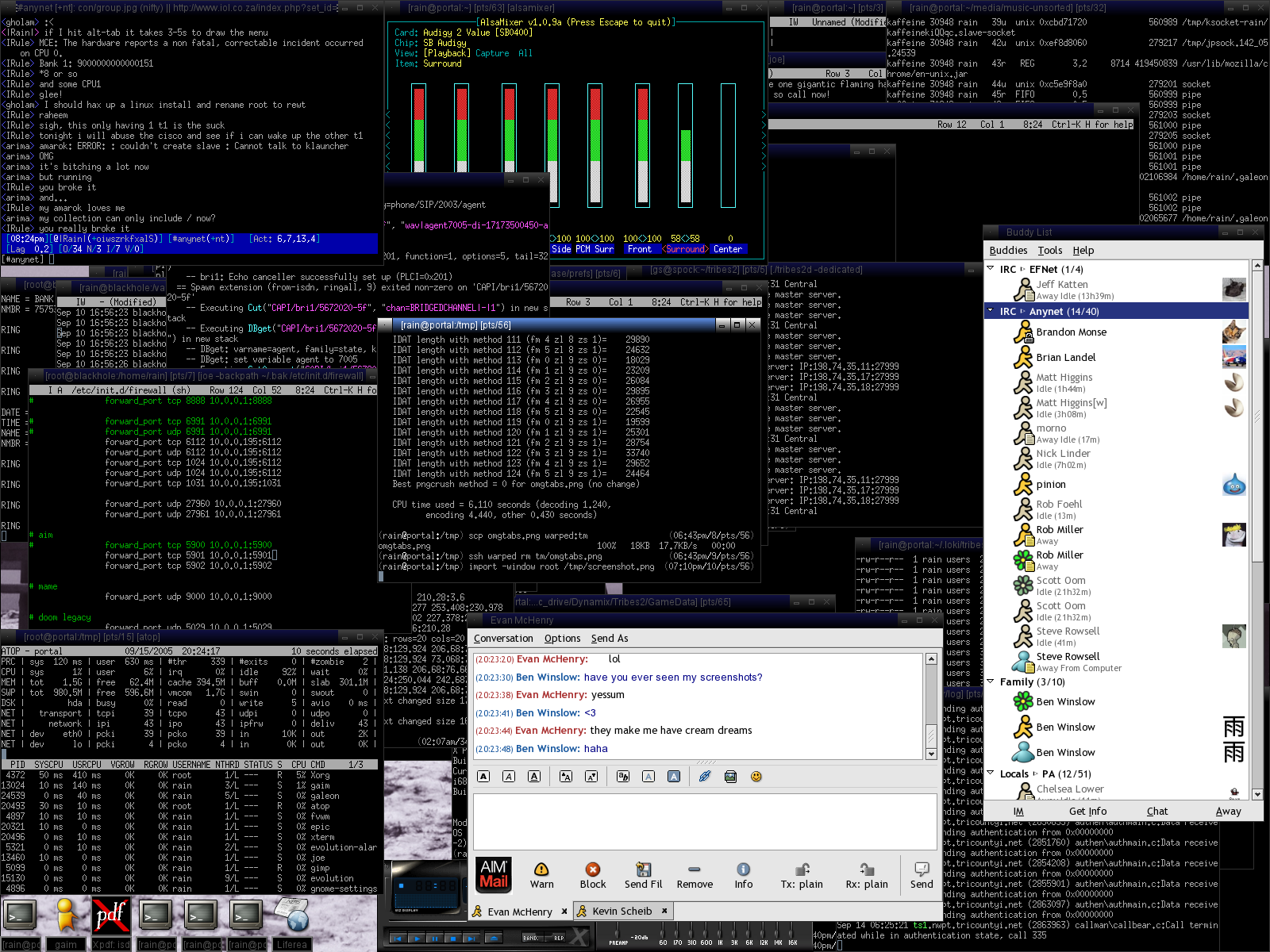The width and height of the screenshot is (1270, 952).
Task: Toggle Tx: plain encryption button
Action: click(x=802, y=876)
